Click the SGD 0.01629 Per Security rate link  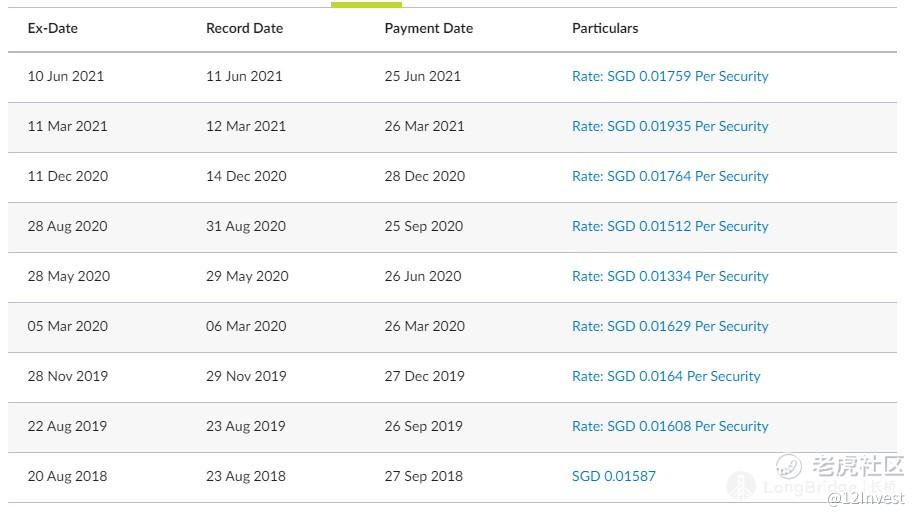pos(670,326)
